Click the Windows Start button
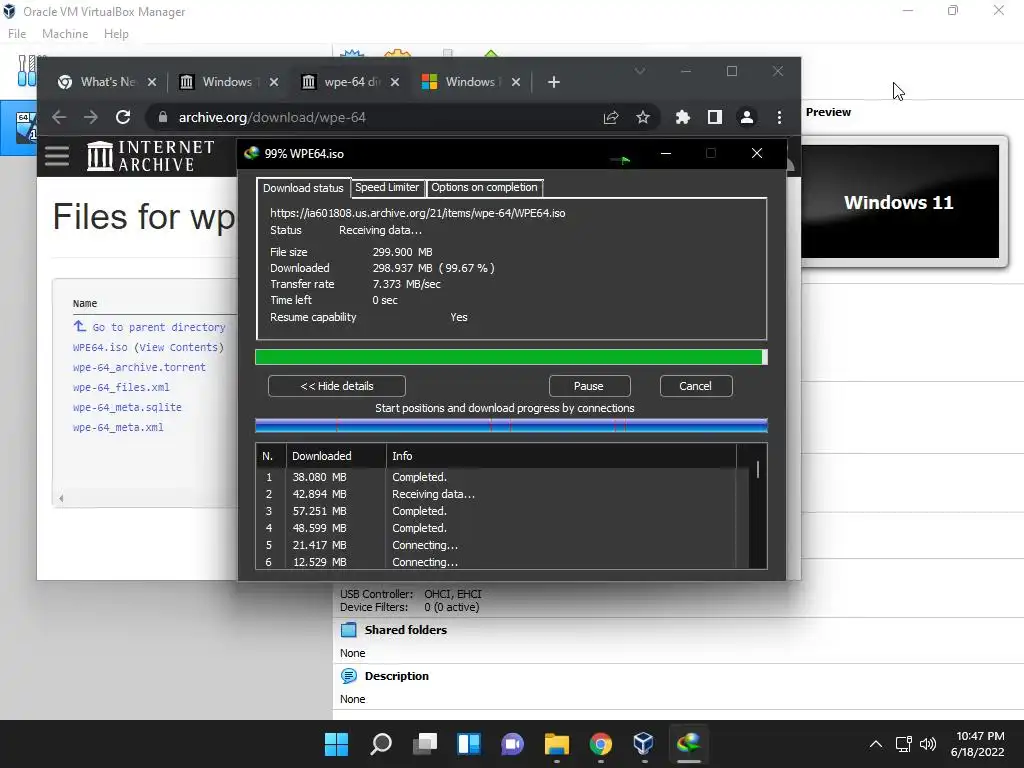1024x768 pixels. pyautogui.click(x=336, y=743)
